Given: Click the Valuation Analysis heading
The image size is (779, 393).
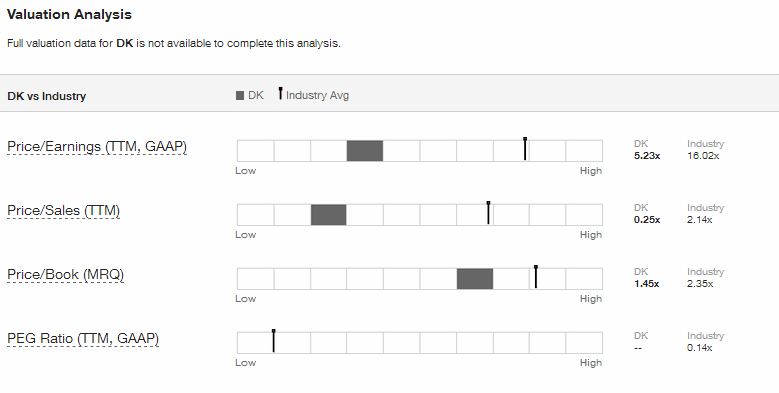Looking at the screenshot, I should [69, 14].
